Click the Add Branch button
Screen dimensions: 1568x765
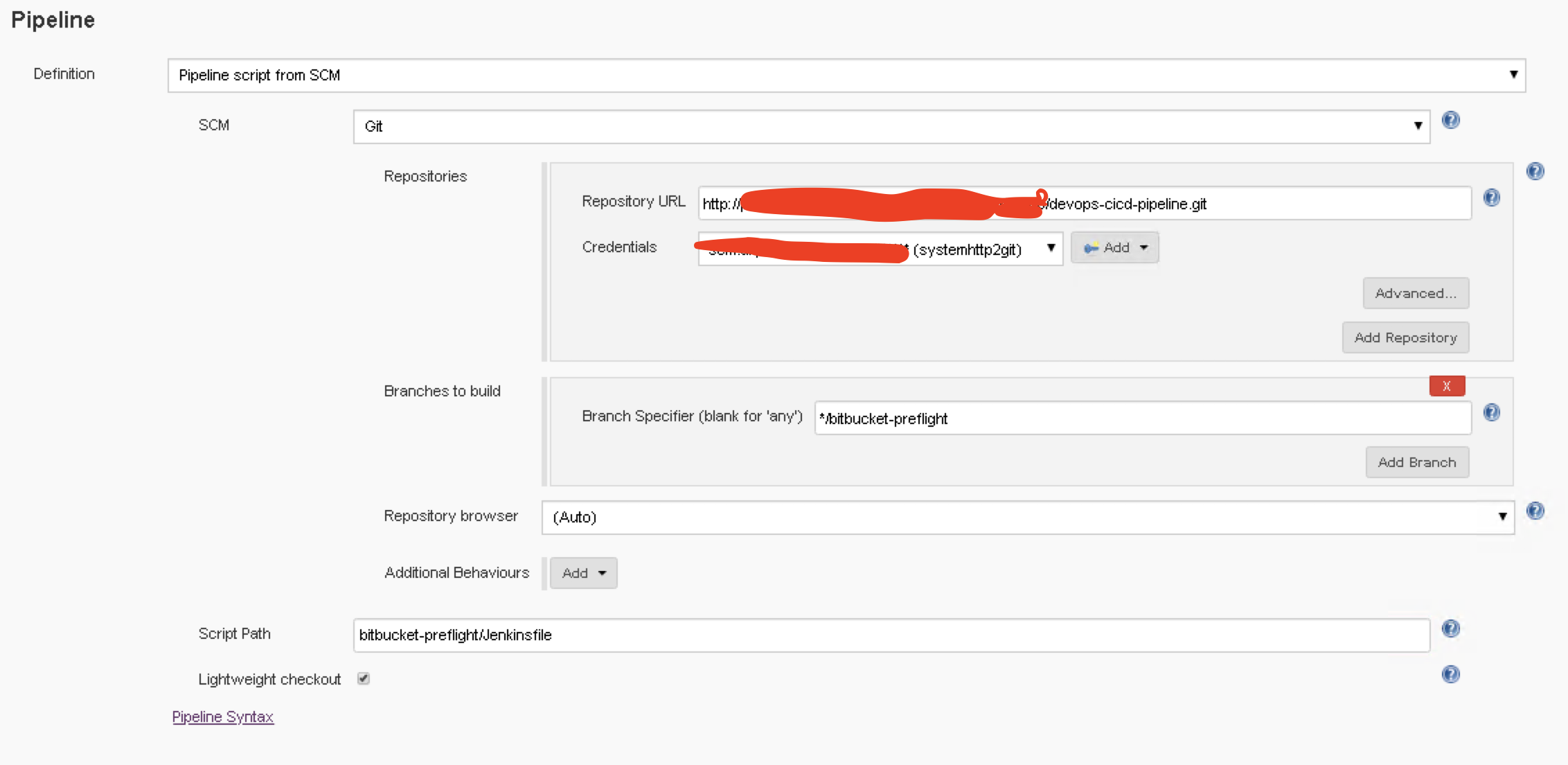point(1416,463)
